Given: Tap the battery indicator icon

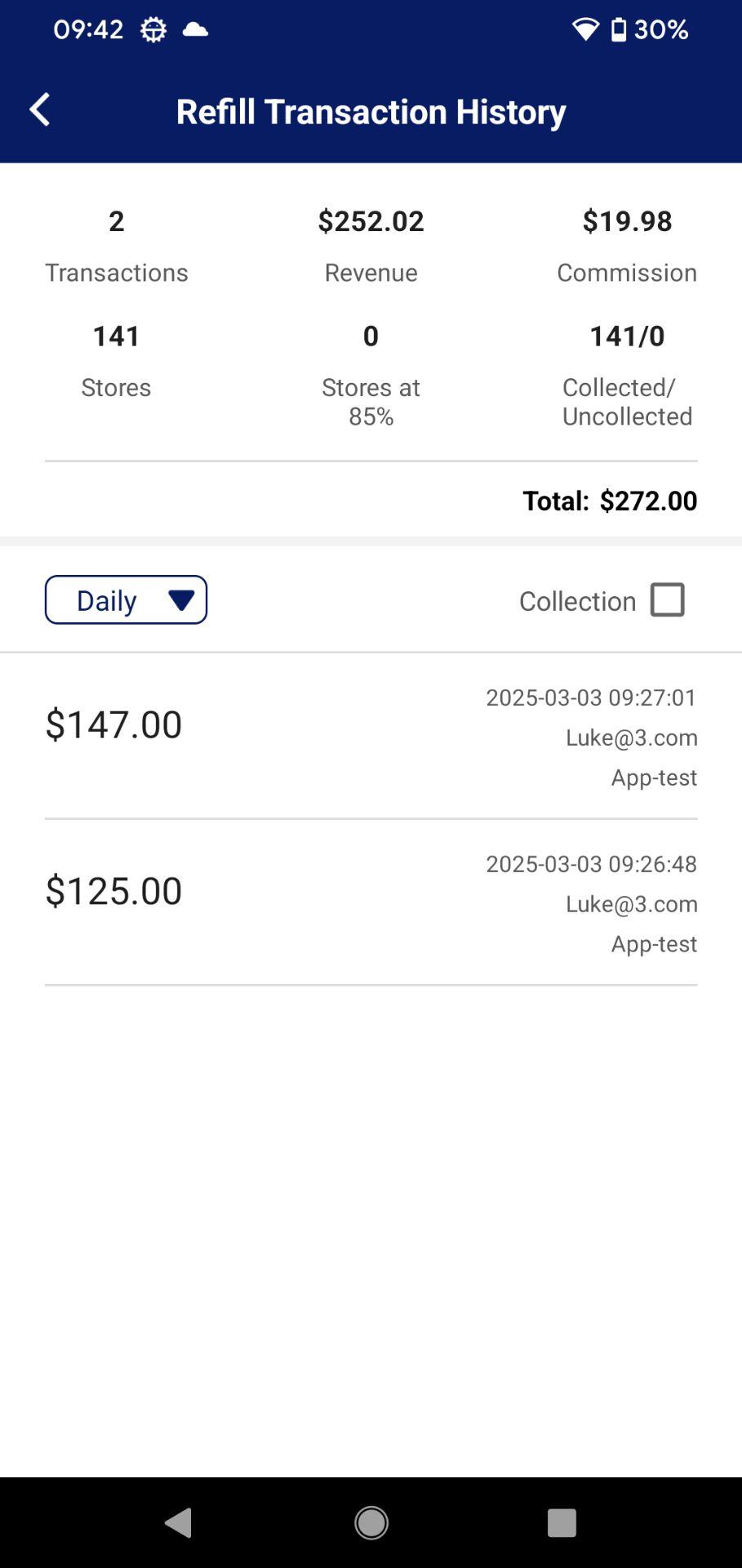Looking at the screenshot, I should (619, 30).
